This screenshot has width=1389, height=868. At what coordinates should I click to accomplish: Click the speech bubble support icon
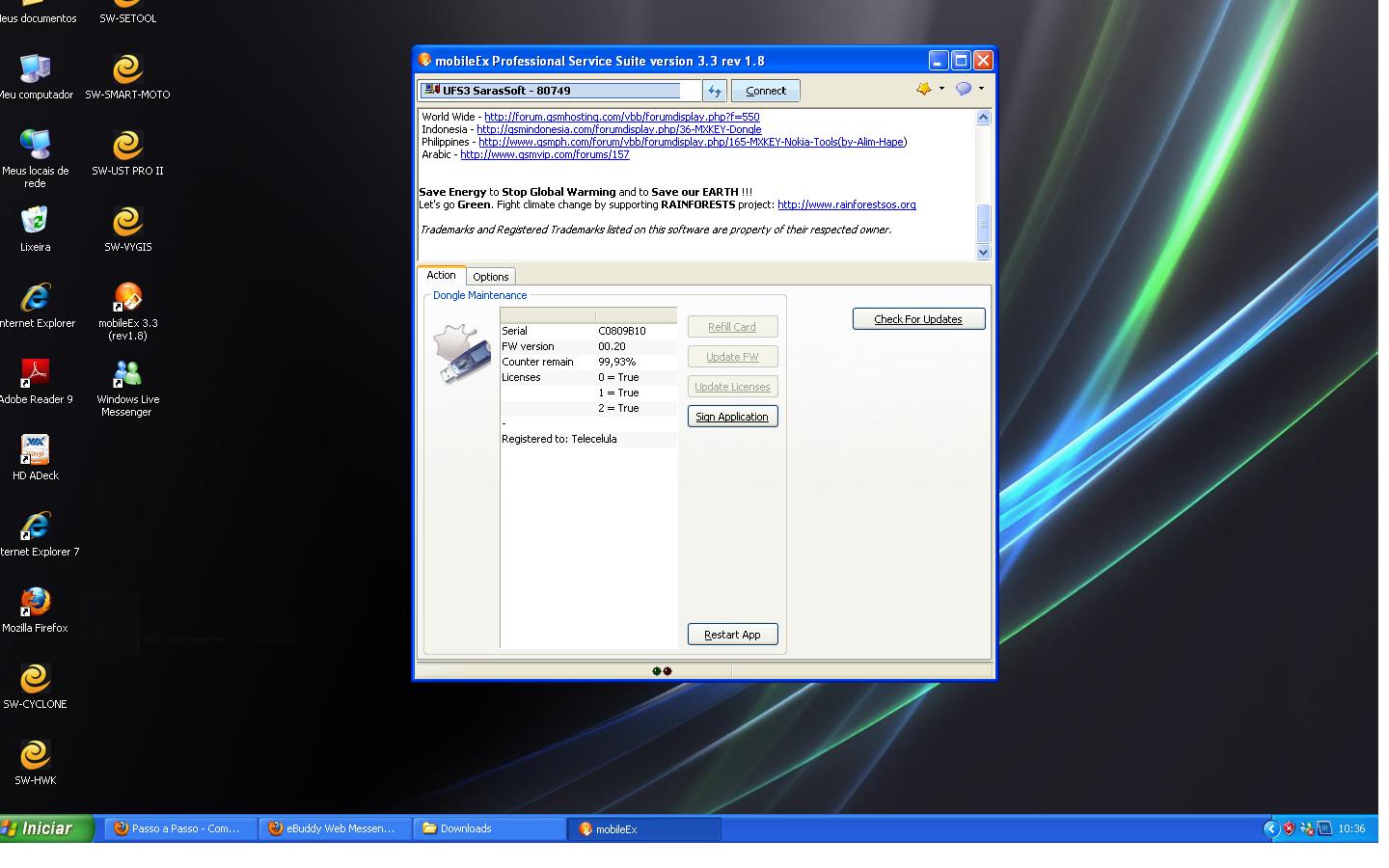pos(963,89)
